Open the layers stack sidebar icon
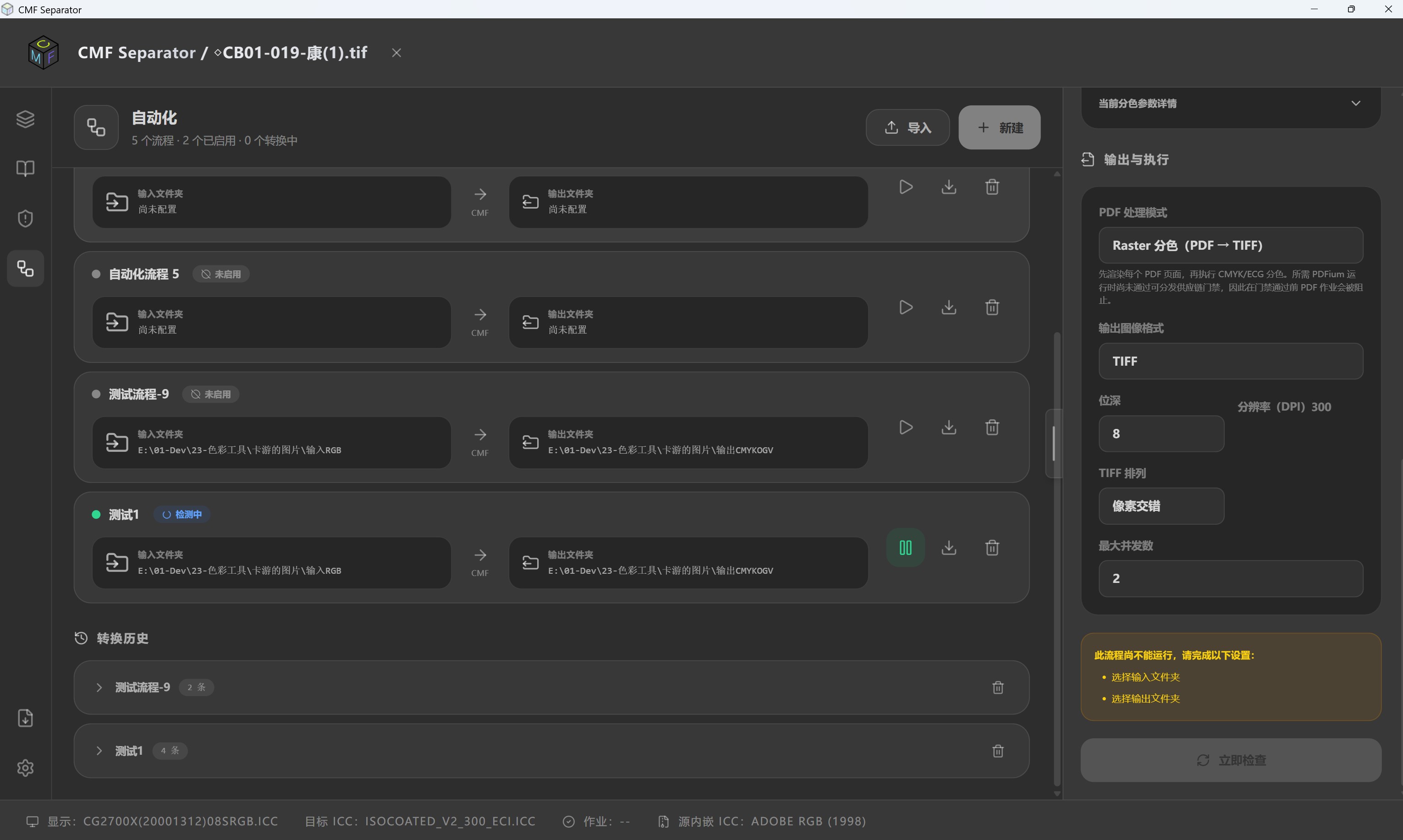The image size is (1403, 840). (26, 119)
